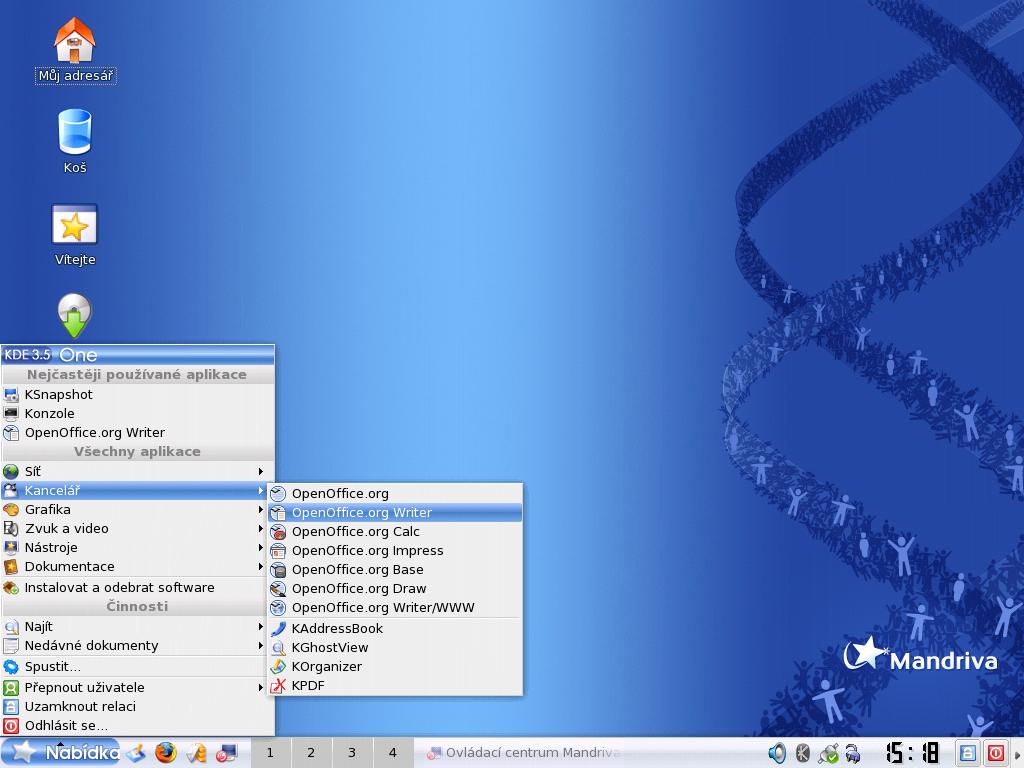Expand the Přepnout uživatele submenu
The height and width of the screenshot is (768, 1024).
138,687
